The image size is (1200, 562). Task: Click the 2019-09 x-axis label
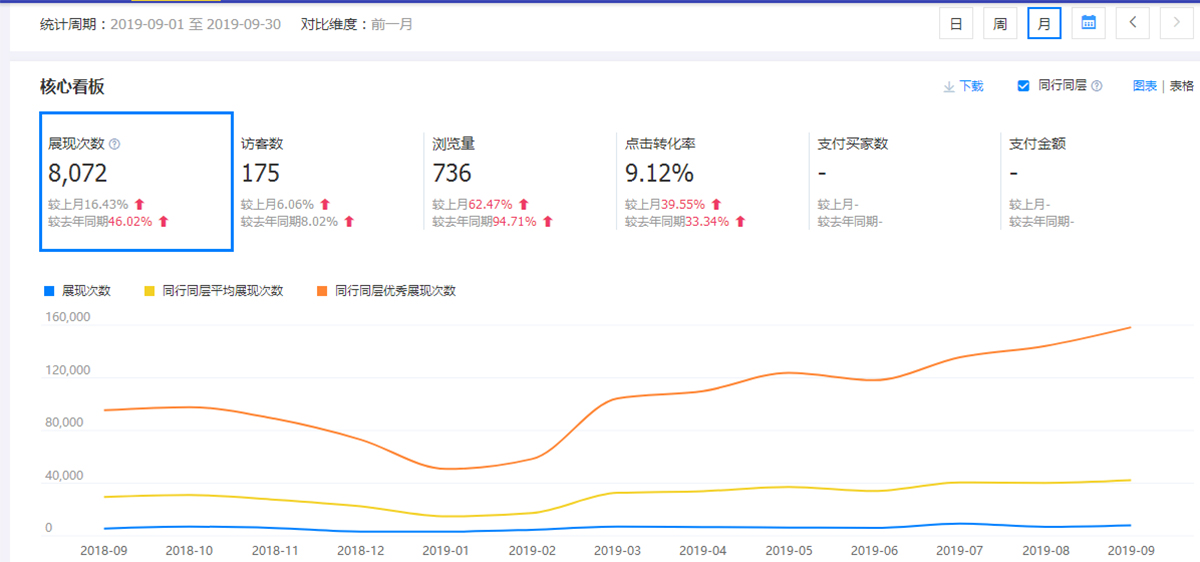tap(1130, 550)
